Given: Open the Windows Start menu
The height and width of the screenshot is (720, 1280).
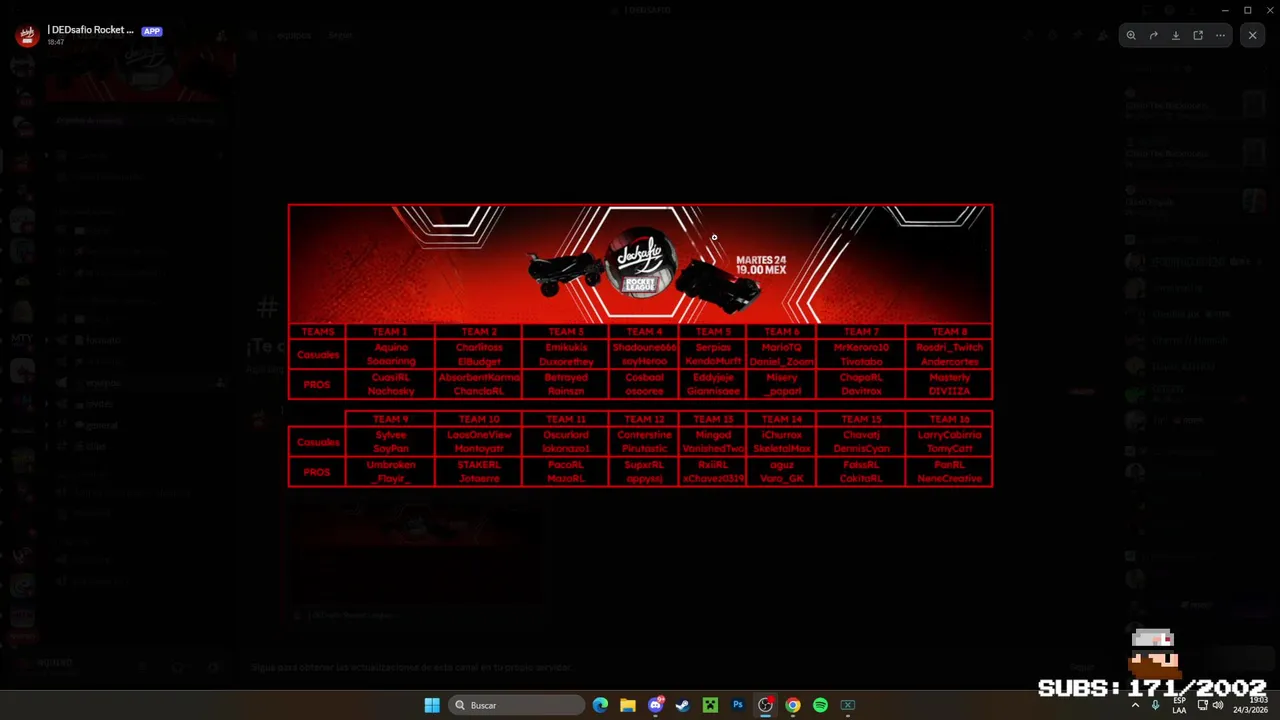Looking at the screenshot, I should 432,705.
